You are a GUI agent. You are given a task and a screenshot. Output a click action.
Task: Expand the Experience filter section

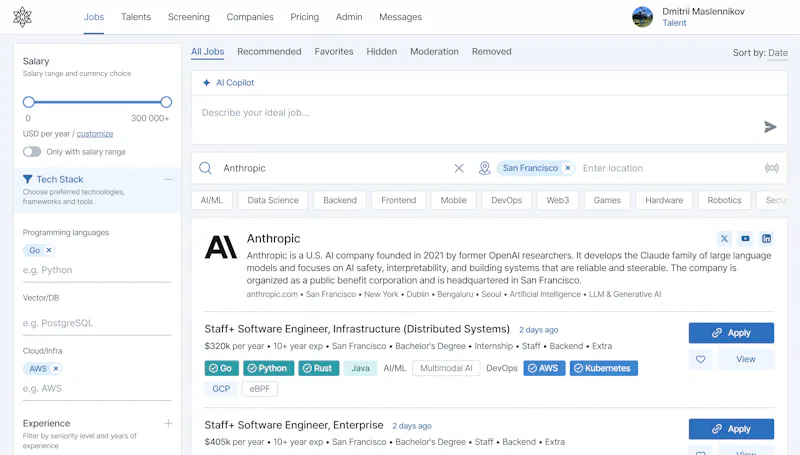coord(168,423)
